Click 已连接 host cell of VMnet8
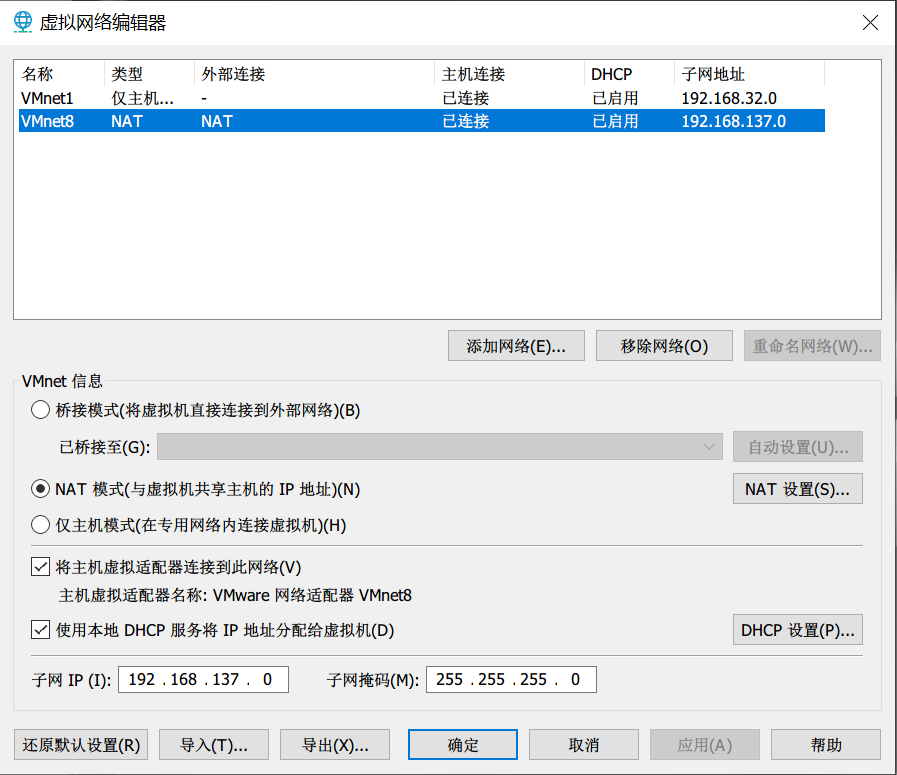Viewport: 897px width, 775px height. (466, 121)
